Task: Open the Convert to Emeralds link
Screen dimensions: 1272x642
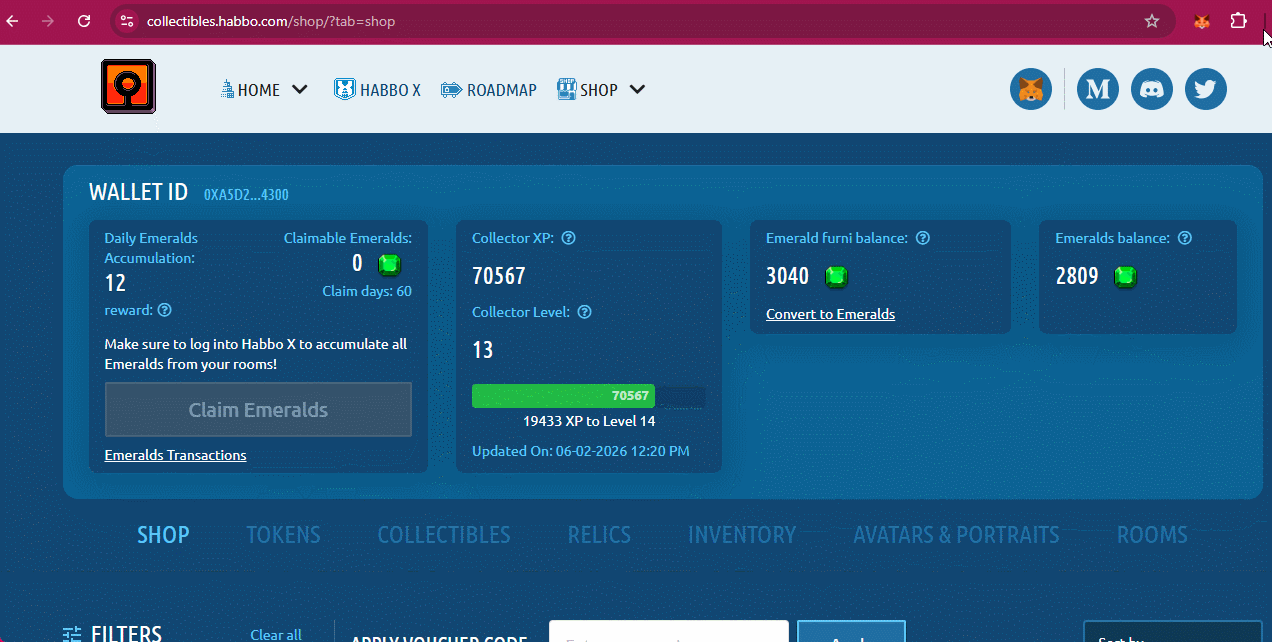Action: 830,314
